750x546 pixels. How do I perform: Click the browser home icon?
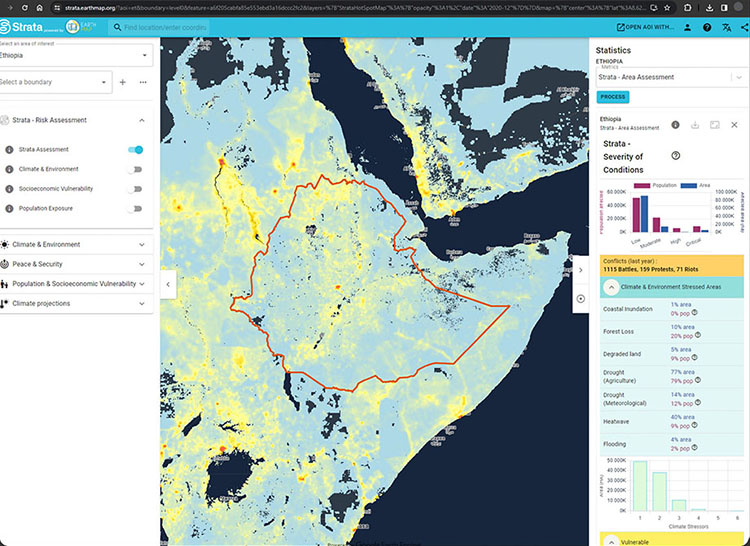(x=40, y=8)
